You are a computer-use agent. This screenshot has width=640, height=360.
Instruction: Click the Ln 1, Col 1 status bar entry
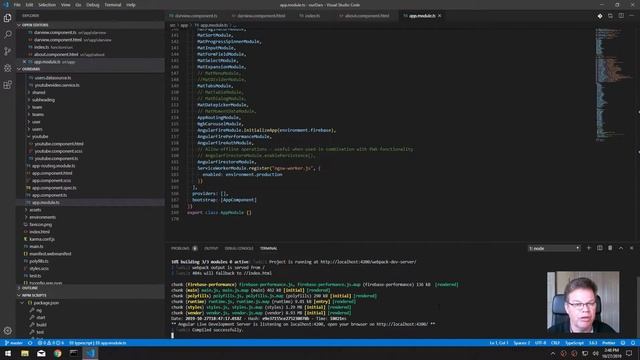[499, 343]
